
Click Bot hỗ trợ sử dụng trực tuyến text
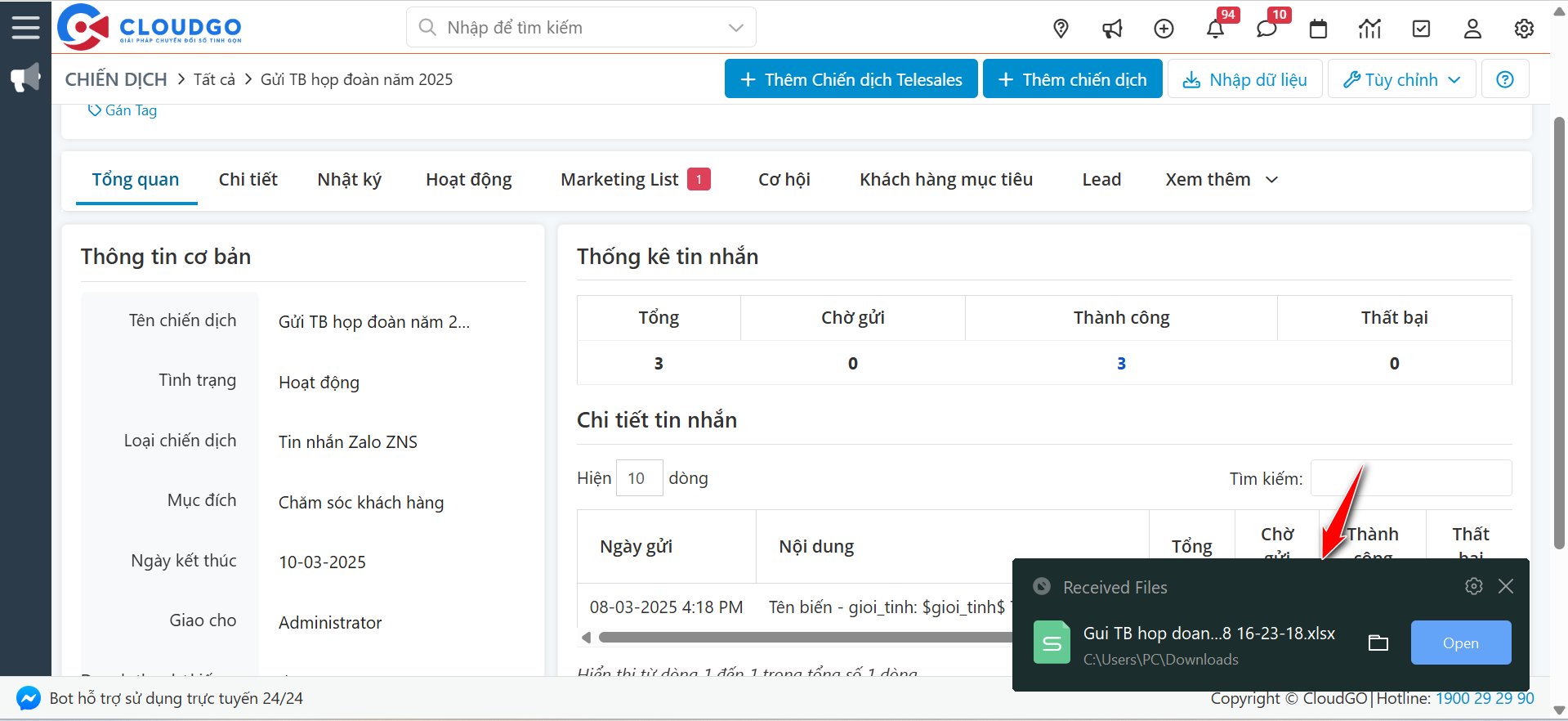coord(176,698)
